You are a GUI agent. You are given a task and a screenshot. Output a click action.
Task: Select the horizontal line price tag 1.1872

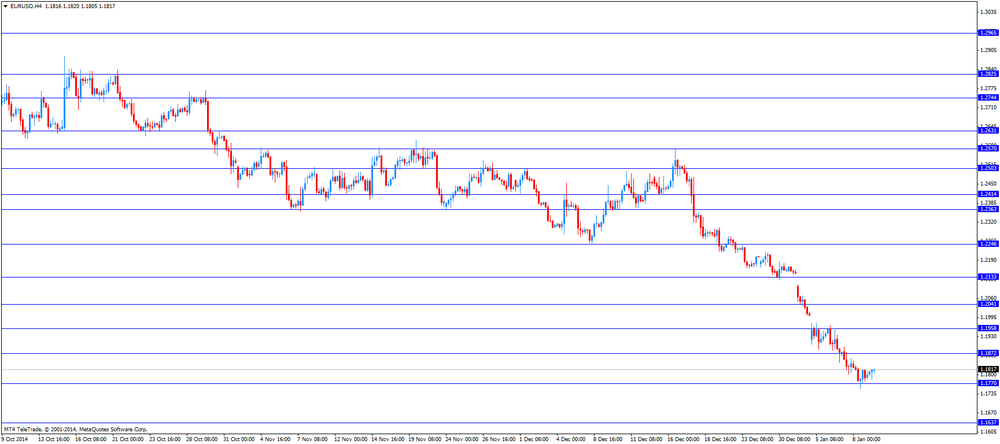988,353
